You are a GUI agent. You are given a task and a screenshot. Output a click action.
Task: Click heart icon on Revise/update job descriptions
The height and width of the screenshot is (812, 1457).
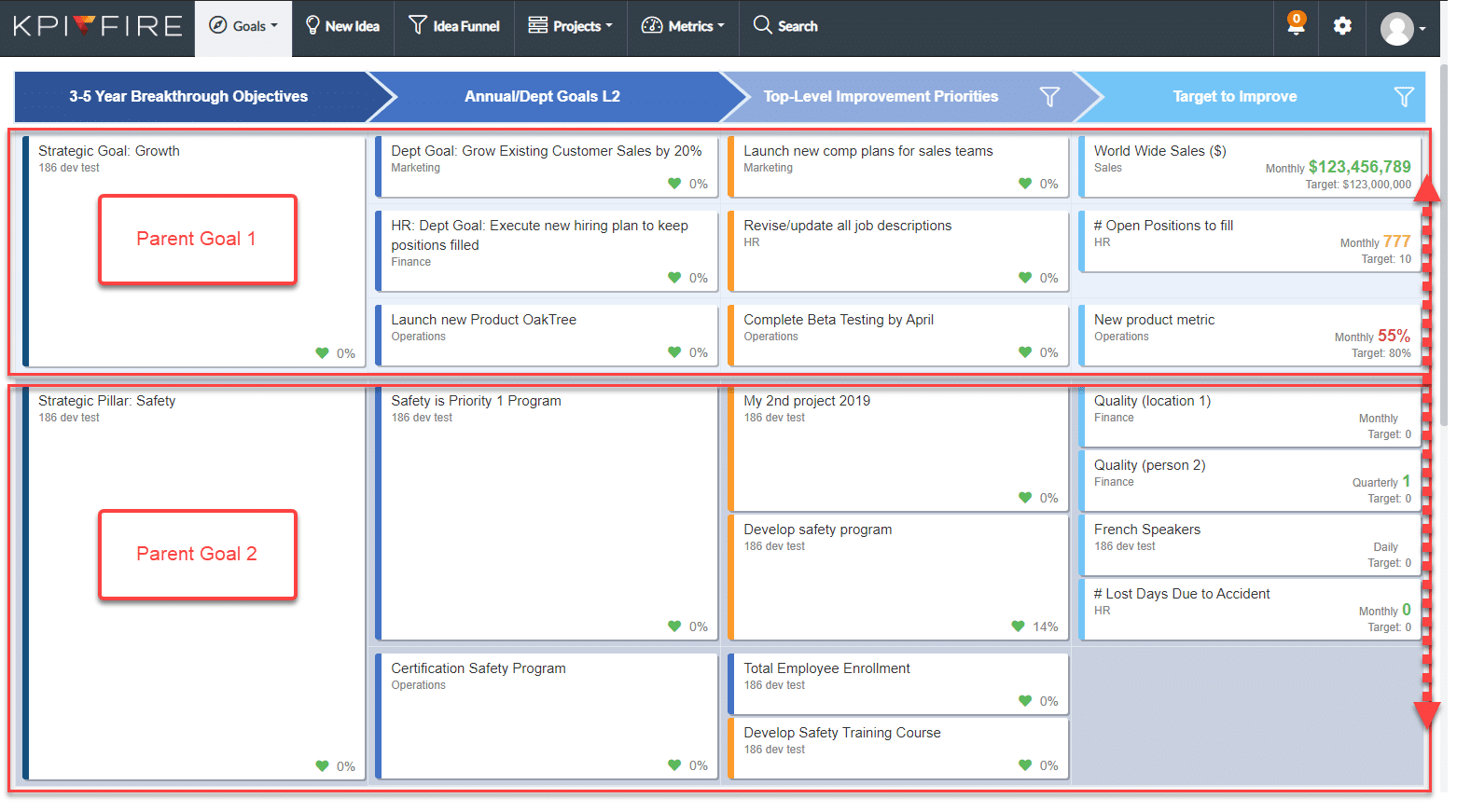coord(1025,278)
